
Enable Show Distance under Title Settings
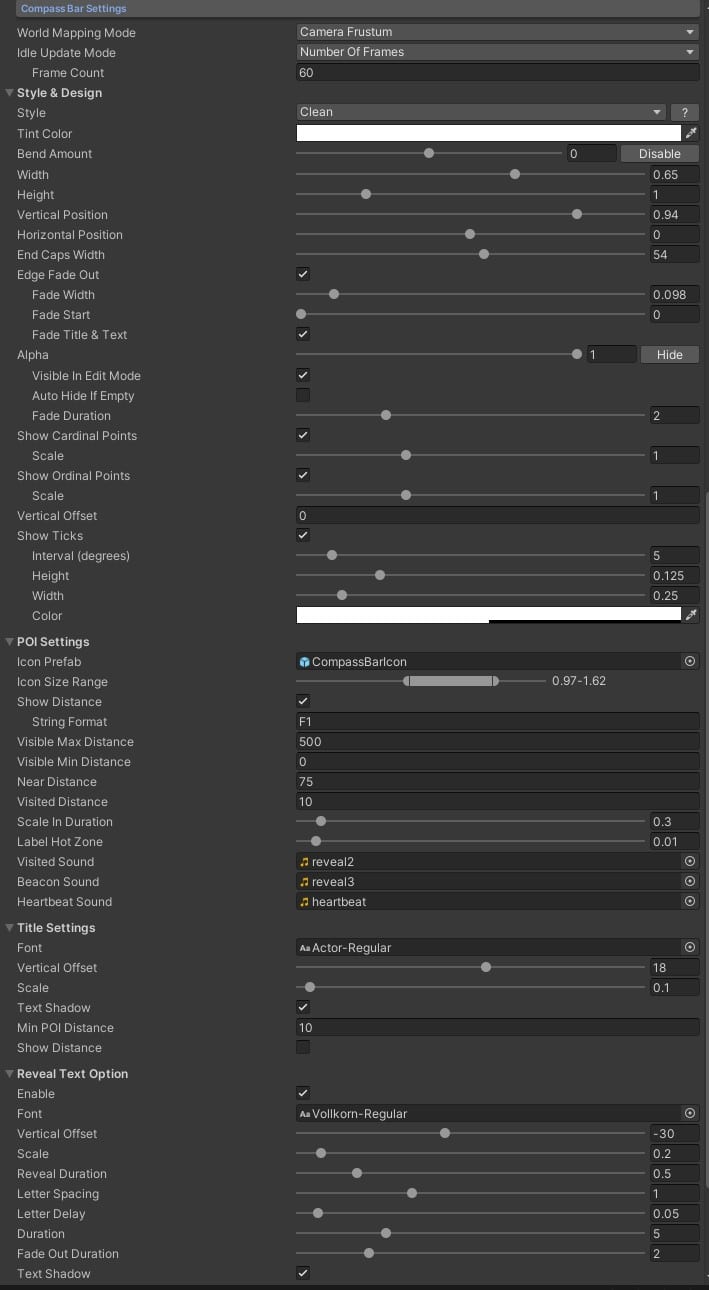[x=303, y=1048]
